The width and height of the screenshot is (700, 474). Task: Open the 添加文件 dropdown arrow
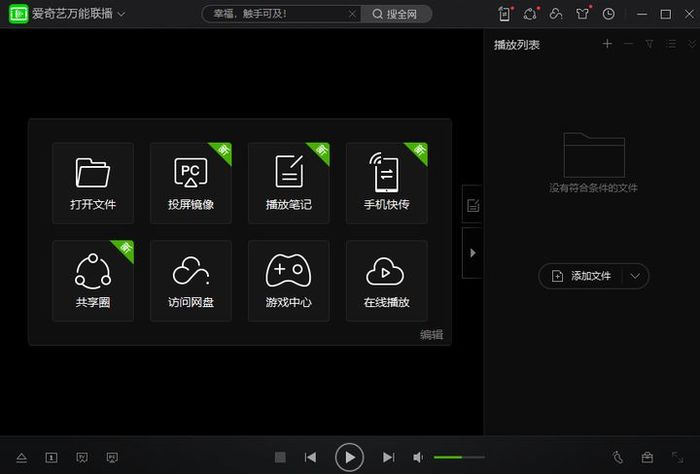pyautogui.click(x=635, y=276)
